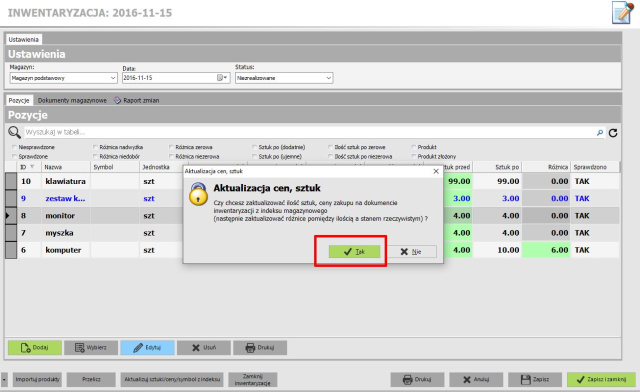Click the refresh table icon
640x392 pixels.
coord(613,133)
